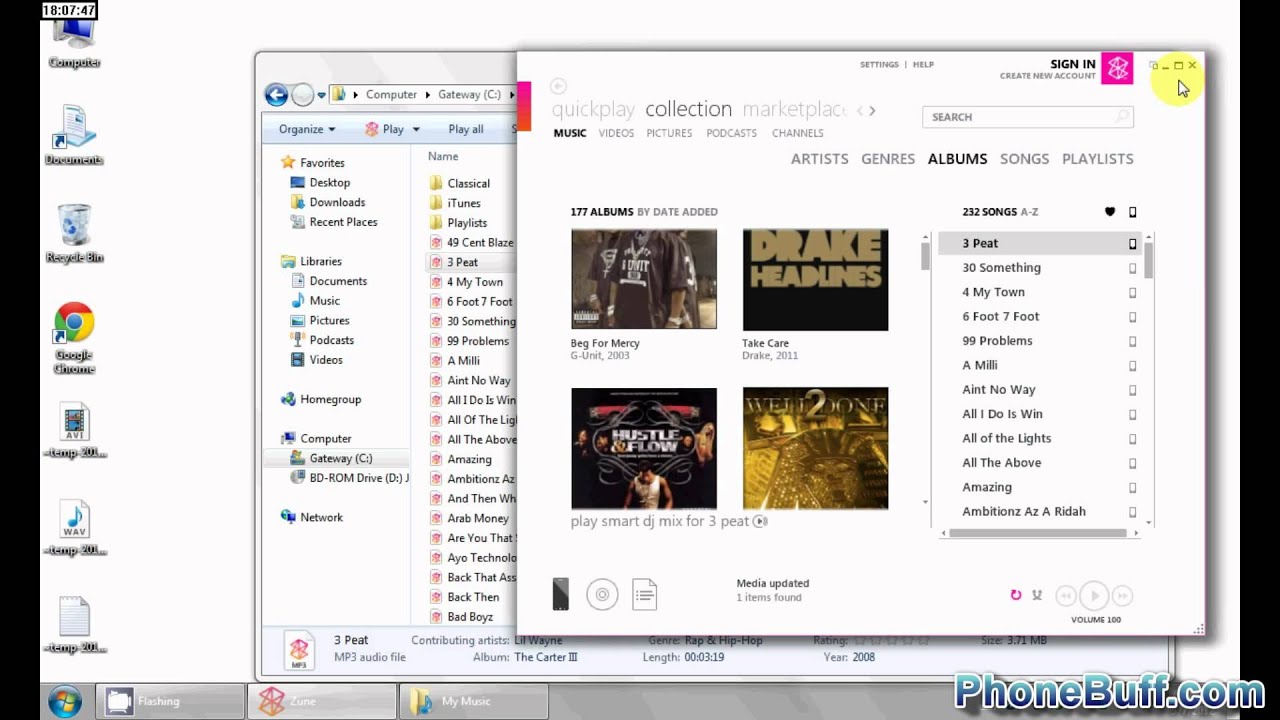The width and height of the screenshot is (1280, 720).
Task: Start smart DJ mix play icon
Action: pos(760,521)
